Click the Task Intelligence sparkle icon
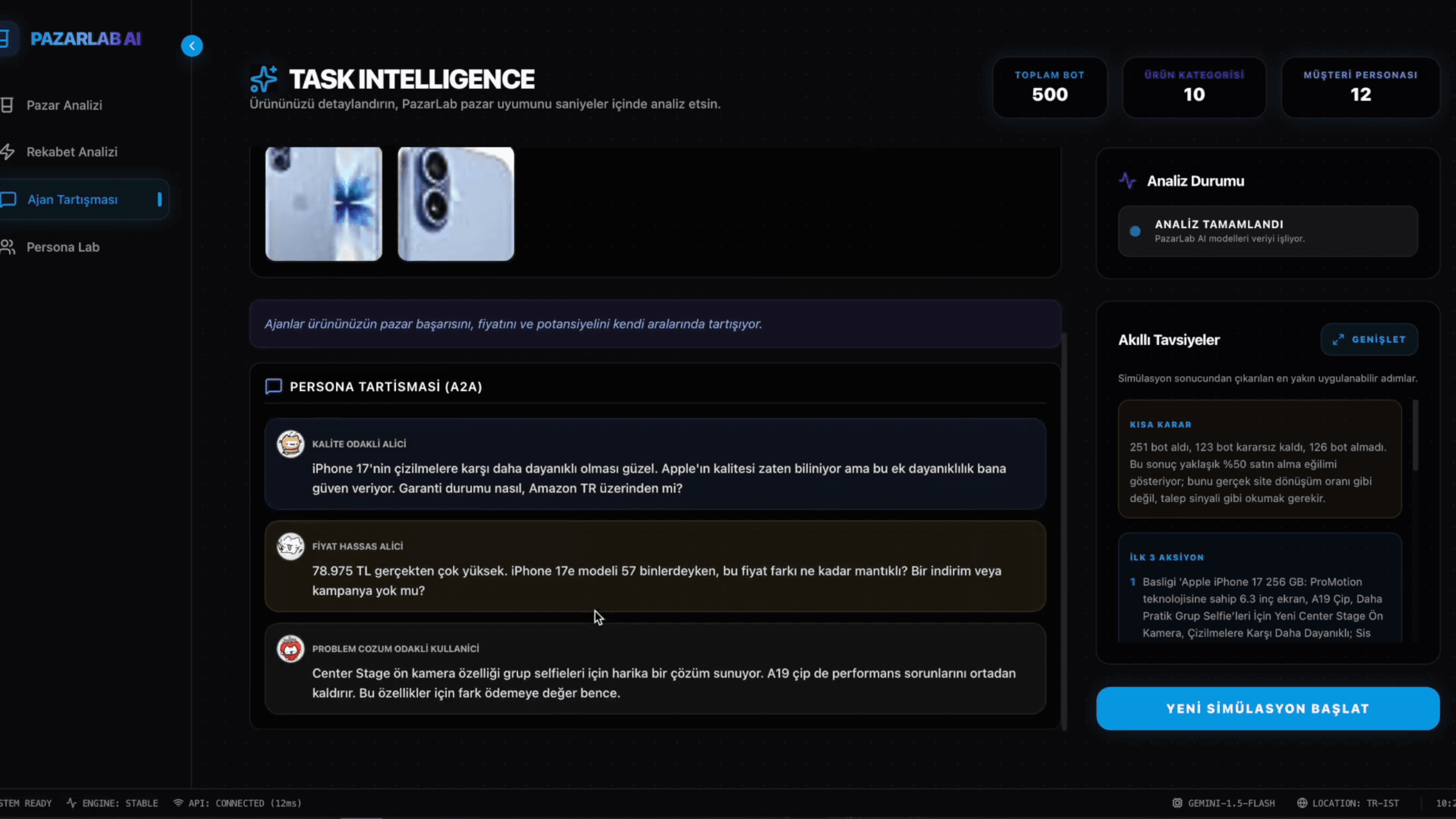The height and width of the screenshot is (819, 1456). coord(264,79)
